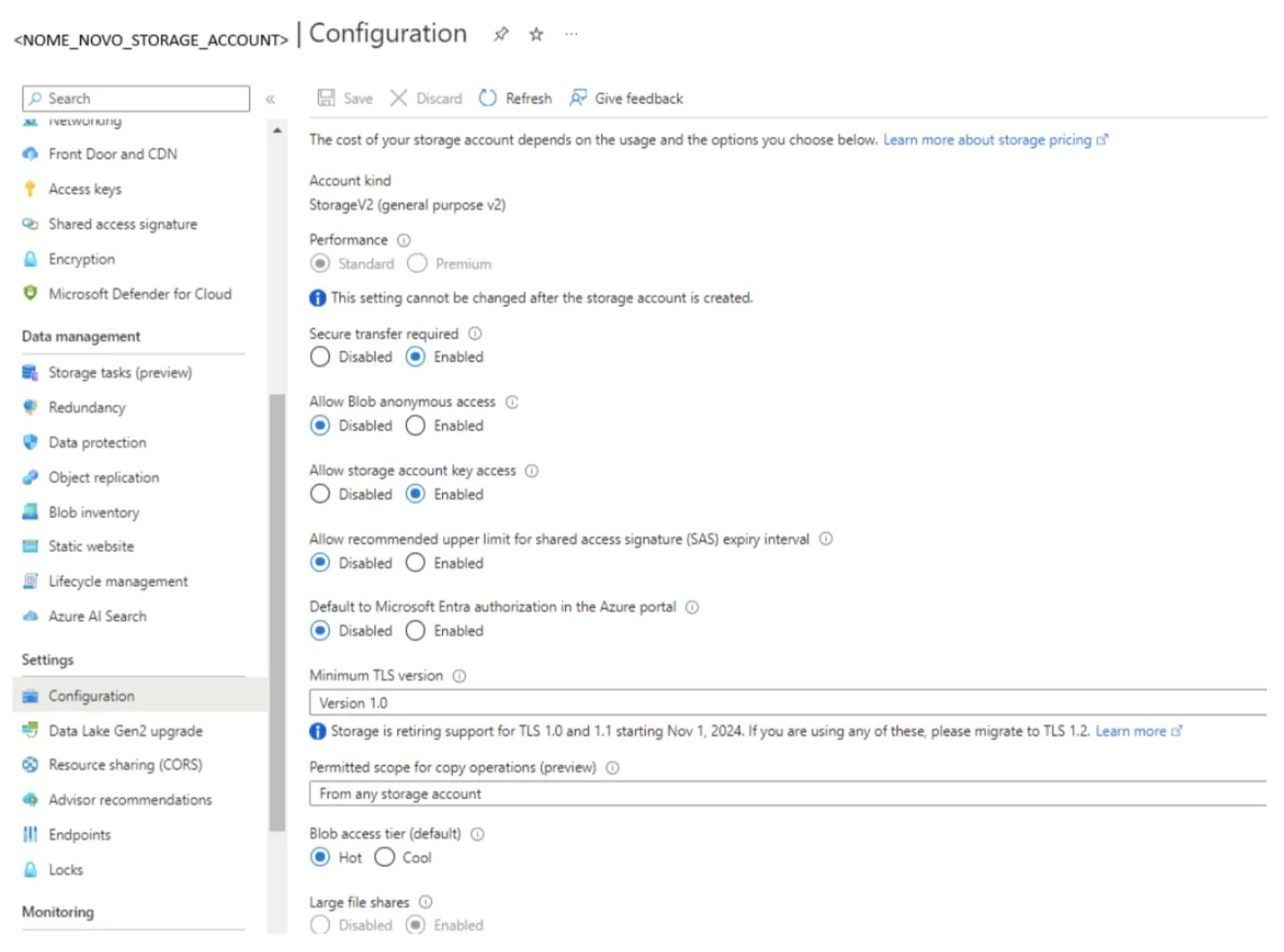Disable storage account key access
Image resolution: width=1284 pixels, height=952 pixels.
[320, 493]
